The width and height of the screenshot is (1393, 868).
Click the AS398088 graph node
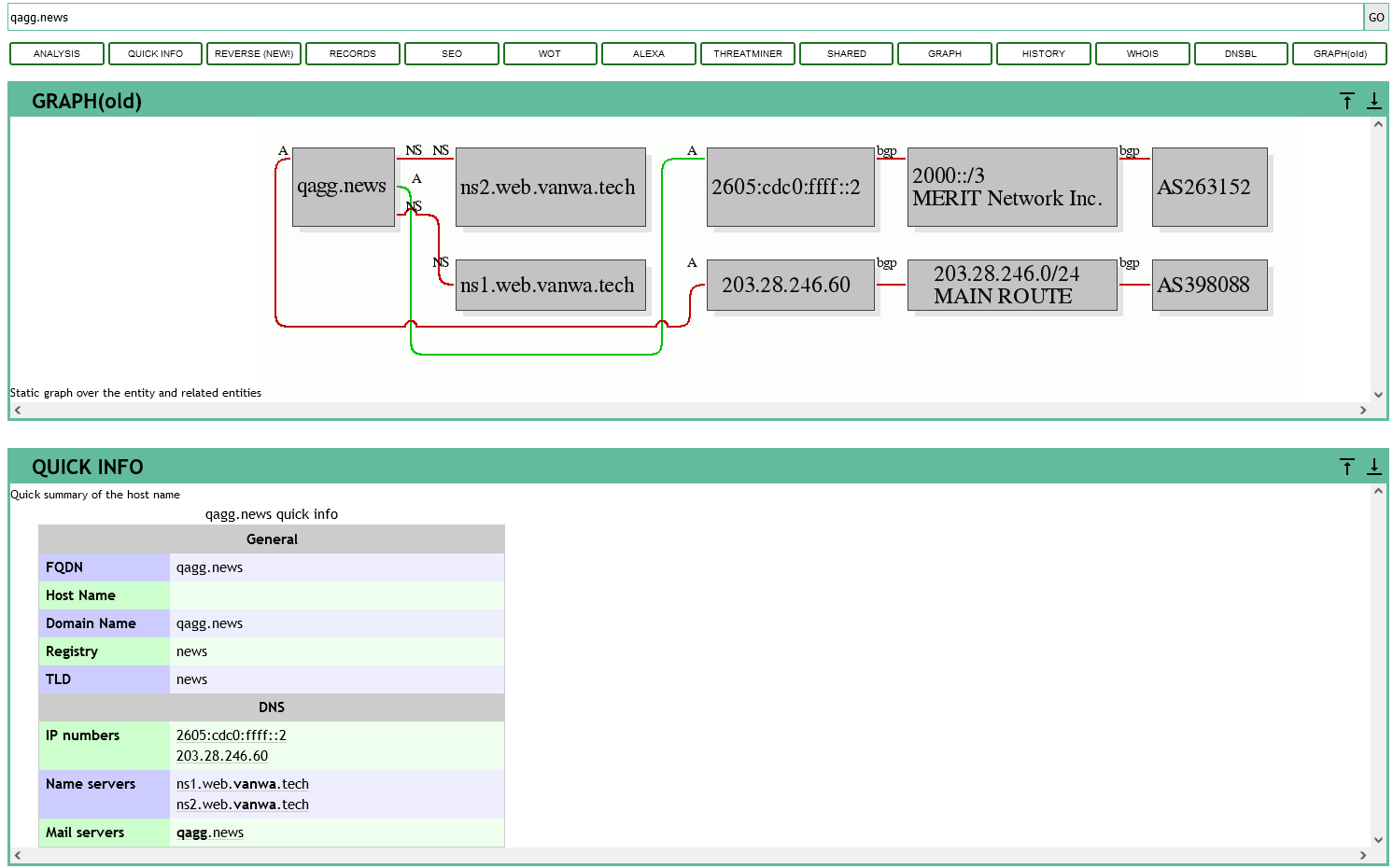coord(1209,285)
